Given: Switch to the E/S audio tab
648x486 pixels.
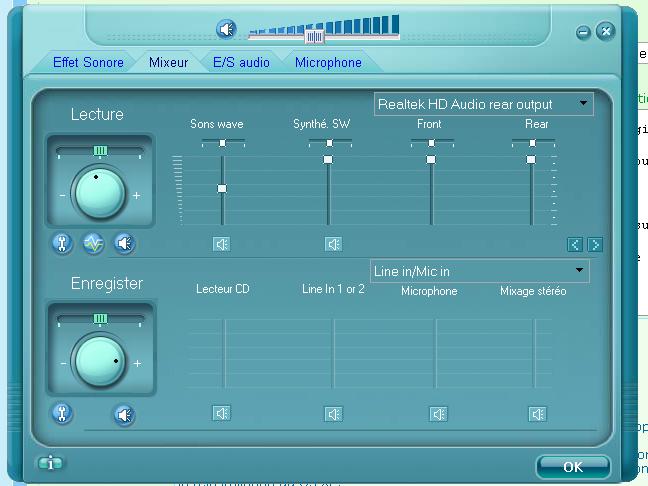Looking at the screenshot, I should 241,62.
